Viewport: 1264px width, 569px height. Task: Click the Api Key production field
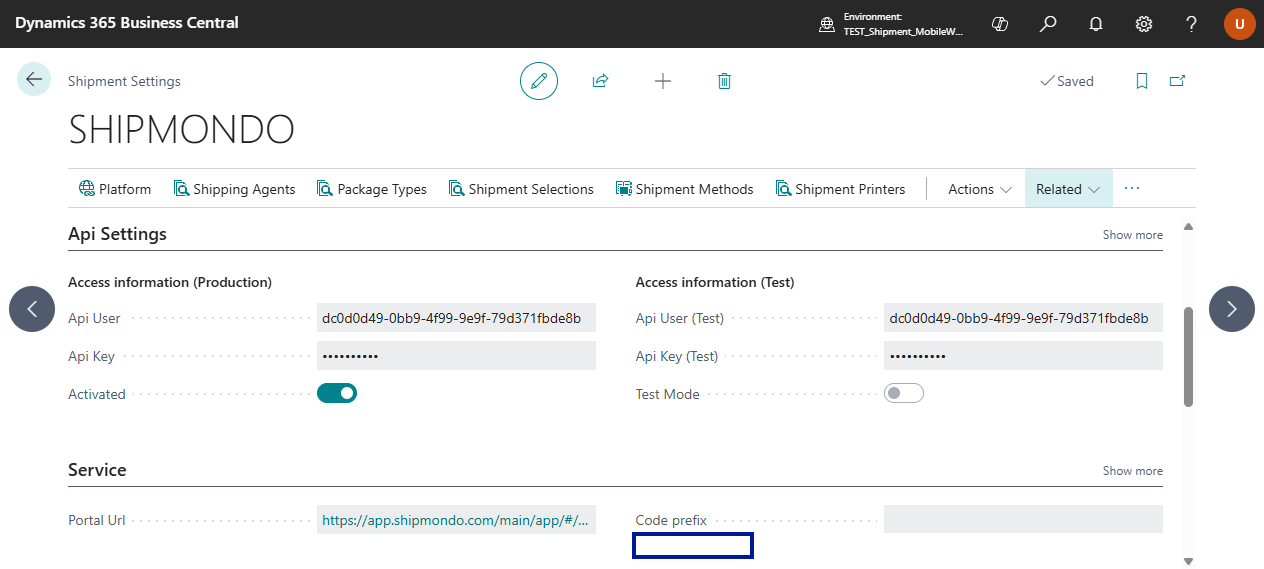(456, 356)
